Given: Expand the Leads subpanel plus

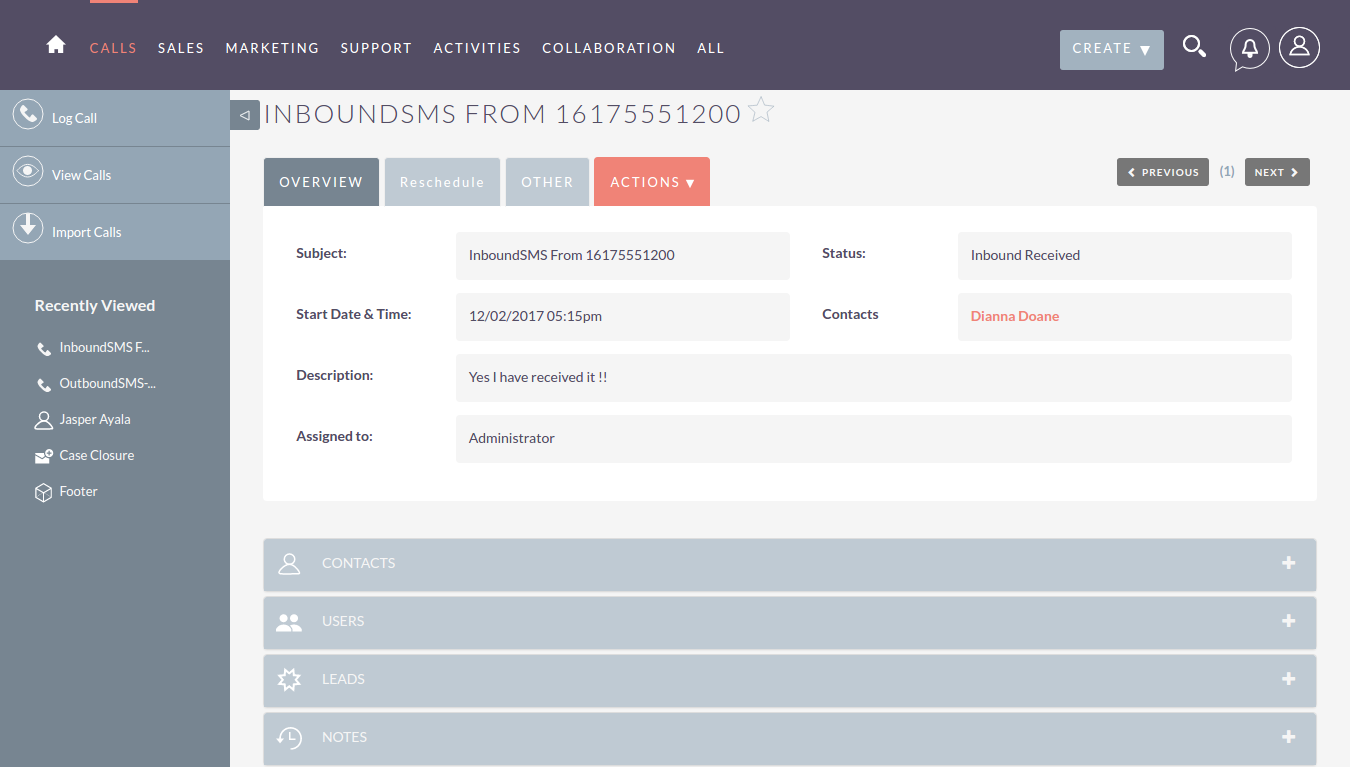Looking at the screenshot, I should tap(1288, 679).
